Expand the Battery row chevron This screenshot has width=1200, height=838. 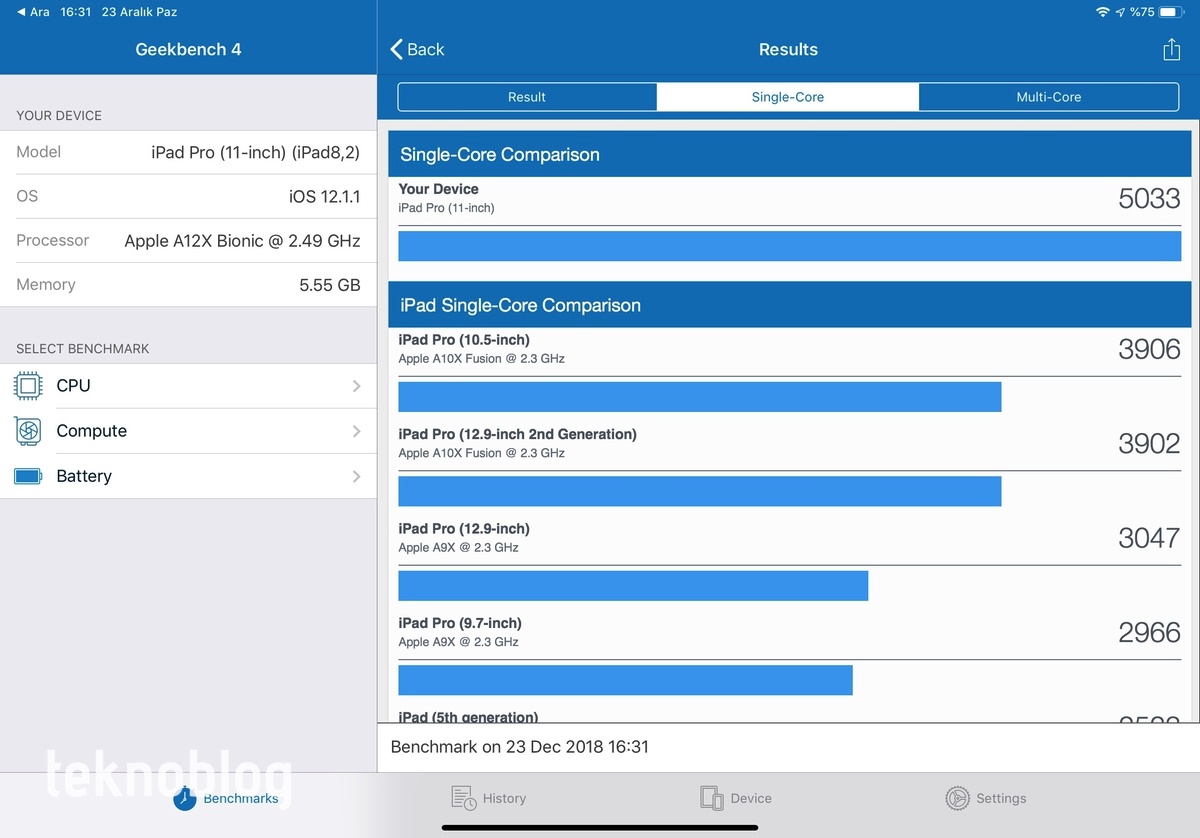tap(356, 477)
